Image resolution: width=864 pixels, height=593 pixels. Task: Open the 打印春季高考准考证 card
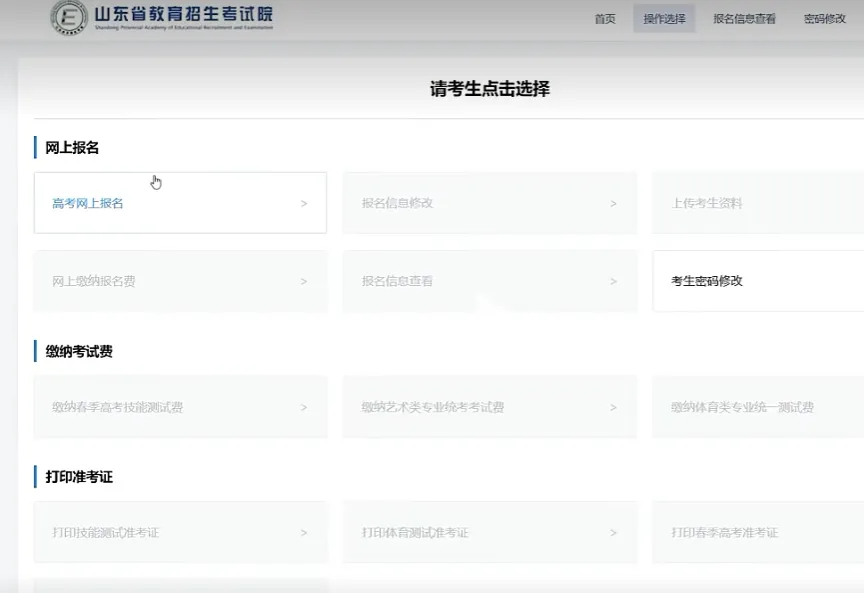point(758,532)
